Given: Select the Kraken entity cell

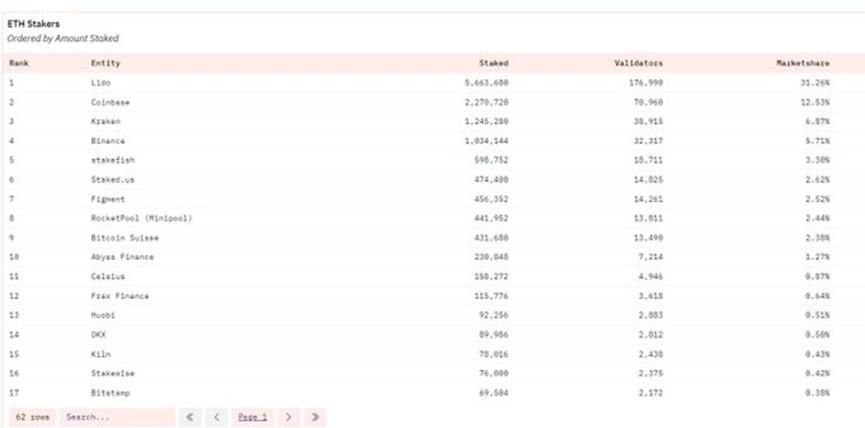Looking at the screenshot, I should point(105,121).
